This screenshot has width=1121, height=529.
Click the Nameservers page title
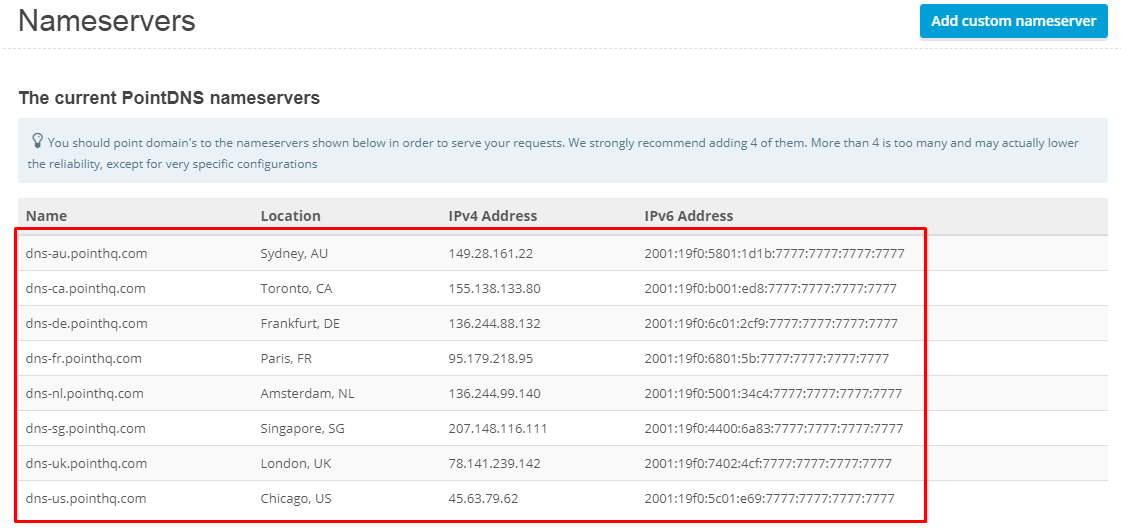(x=107, y=21)
